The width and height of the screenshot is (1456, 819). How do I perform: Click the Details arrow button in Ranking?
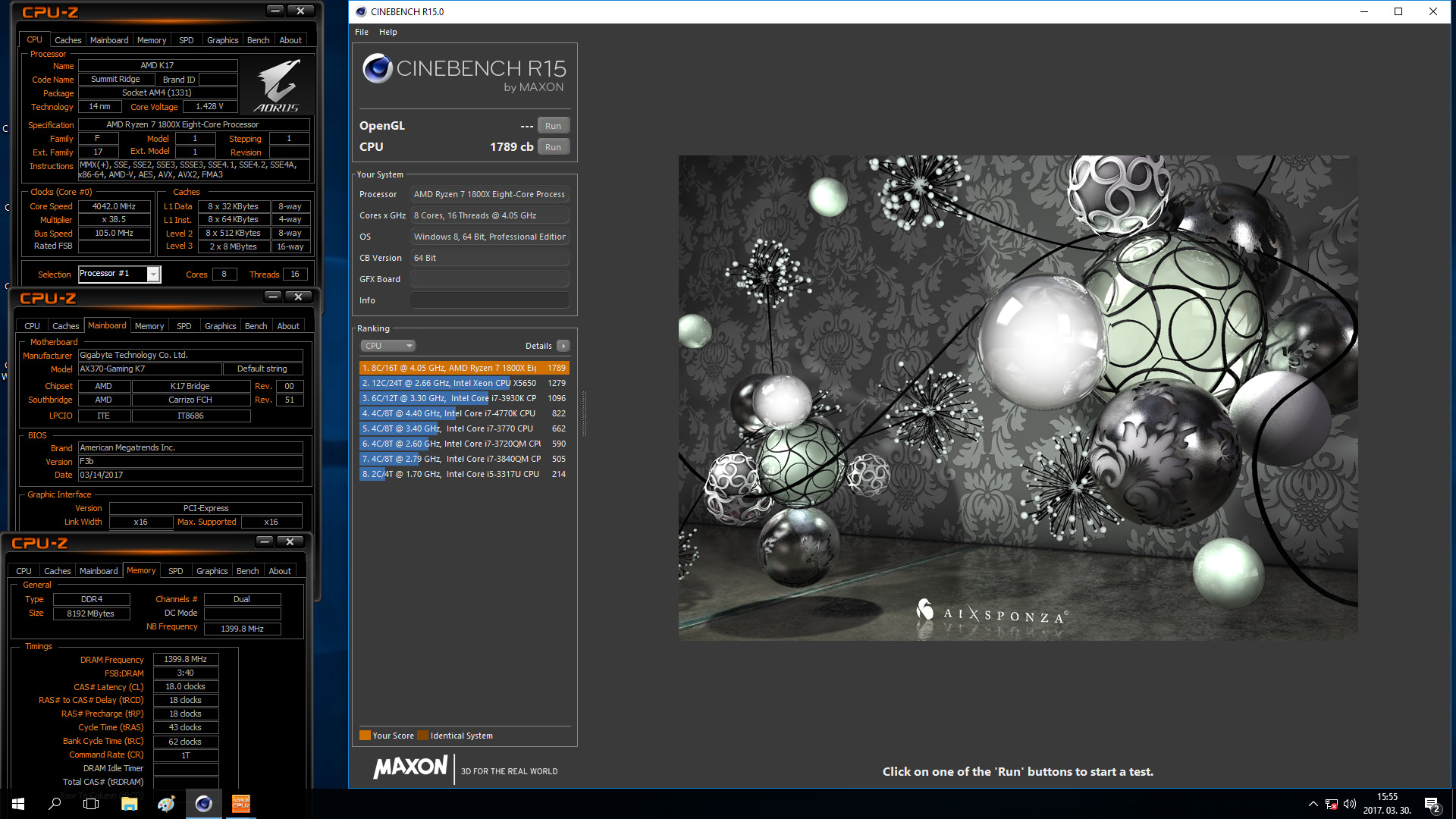point(563,346)
